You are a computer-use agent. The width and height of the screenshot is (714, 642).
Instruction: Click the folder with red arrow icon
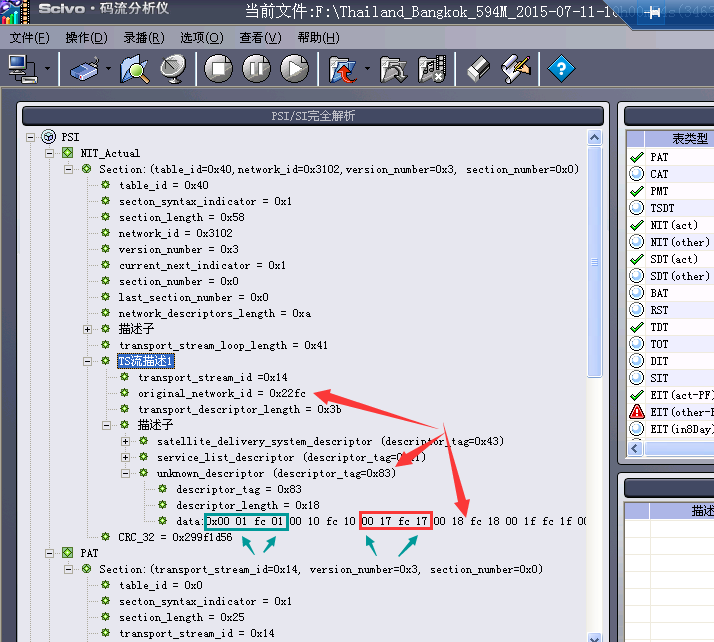[342, 69]
